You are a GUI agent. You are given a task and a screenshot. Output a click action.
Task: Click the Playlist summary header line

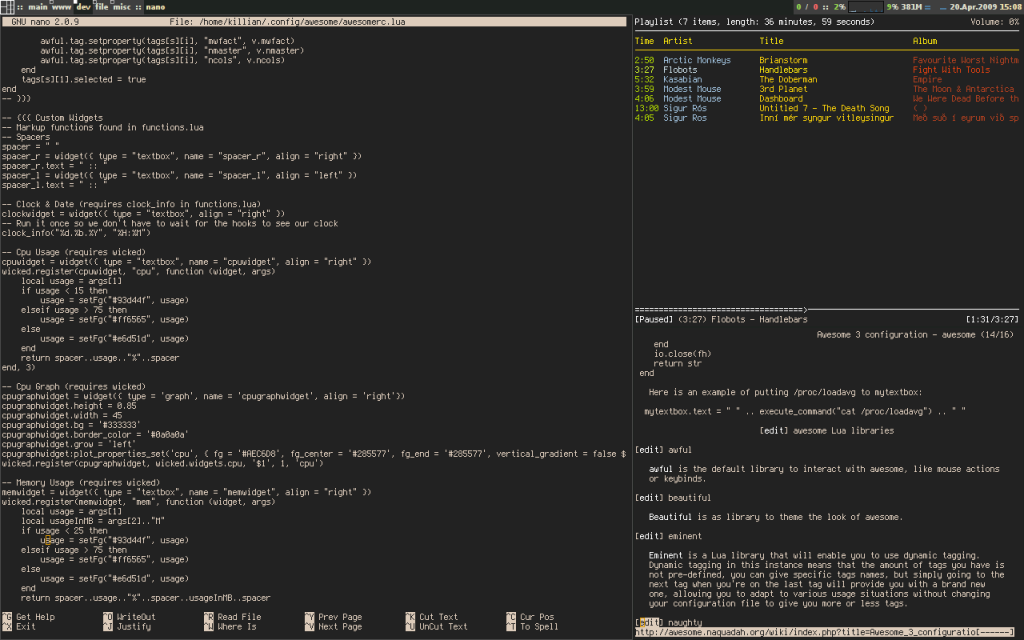tap(754, 22)
